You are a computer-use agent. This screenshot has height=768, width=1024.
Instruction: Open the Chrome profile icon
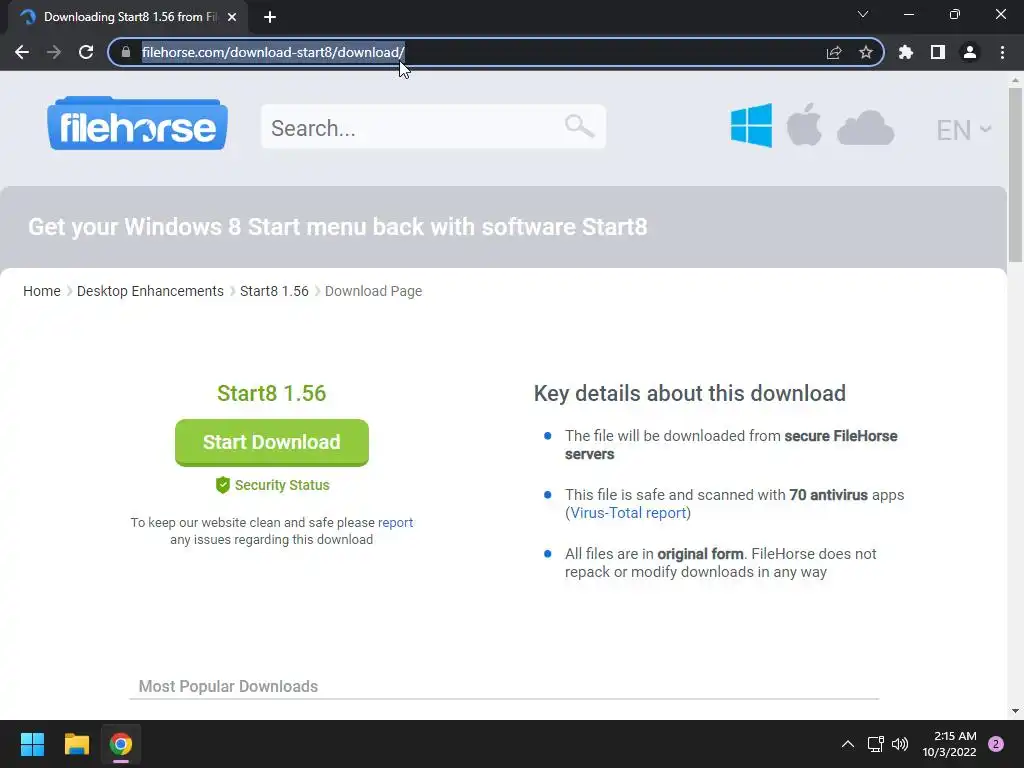click(970, 52)
